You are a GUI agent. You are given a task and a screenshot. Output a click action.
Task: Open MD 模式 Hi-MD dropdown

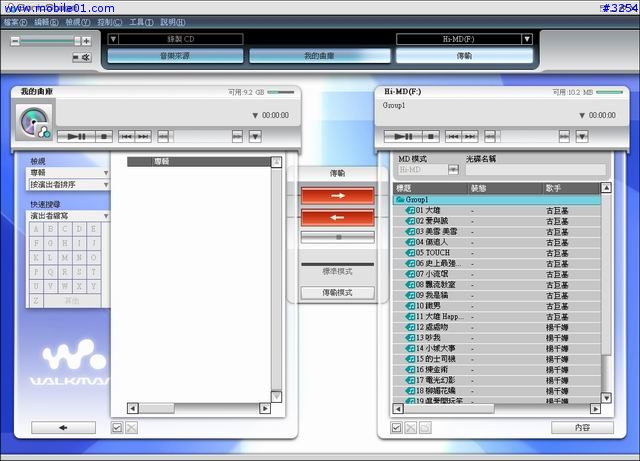coord(453,169)
